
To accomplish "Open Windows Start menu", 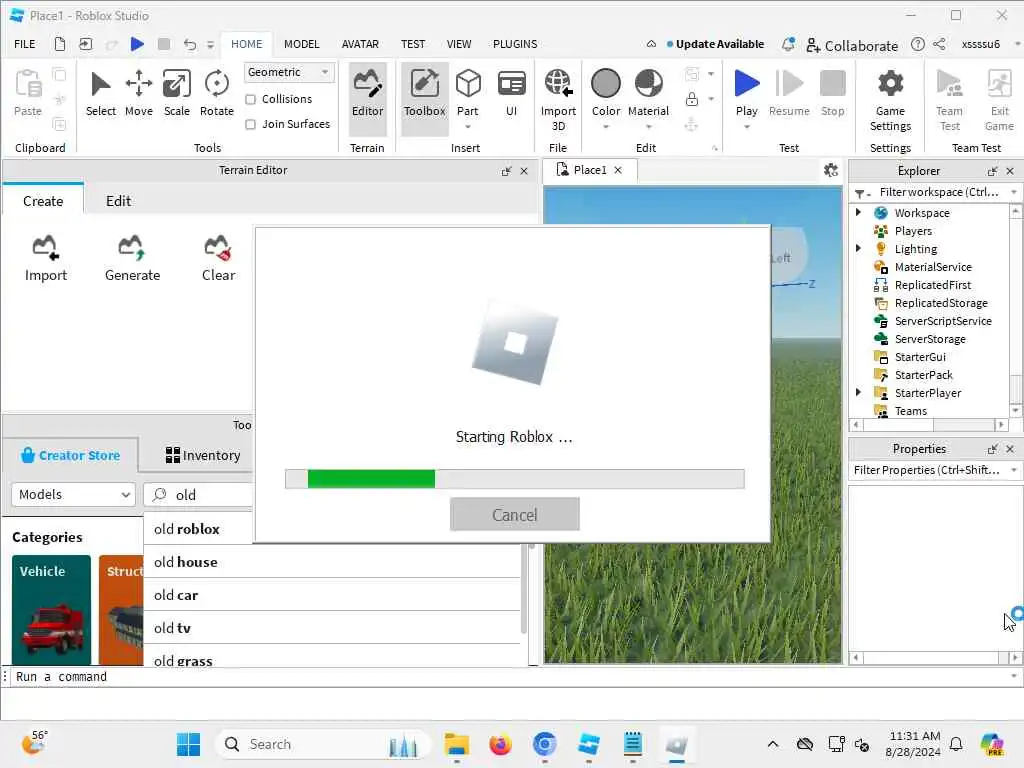I will click(x=189, y=744).
